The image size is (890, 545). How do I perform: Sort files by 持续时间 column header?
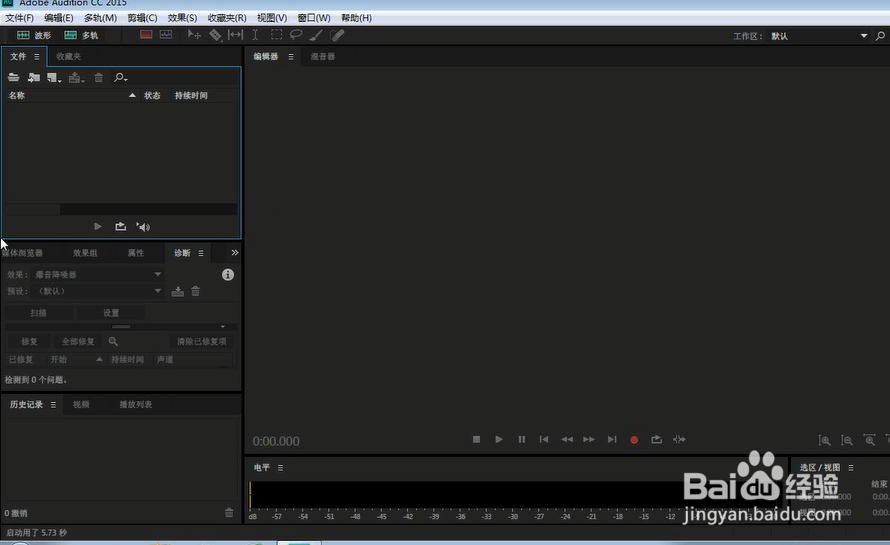(191, 95)
